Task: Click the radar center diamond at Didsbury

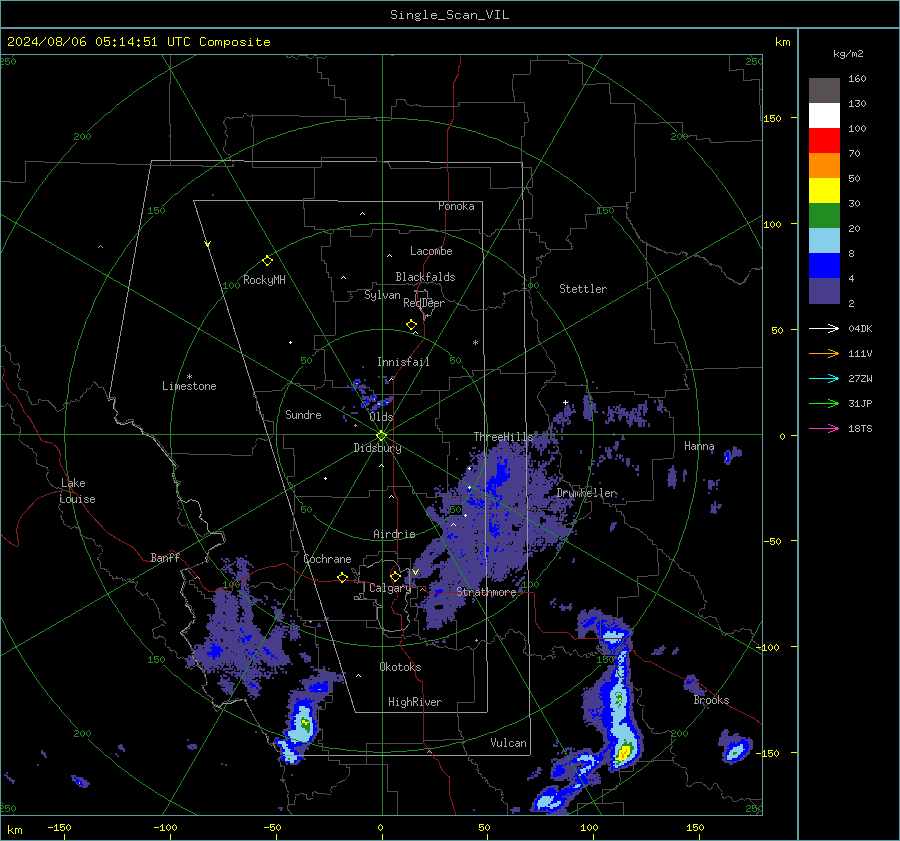Action: [381, 436]
